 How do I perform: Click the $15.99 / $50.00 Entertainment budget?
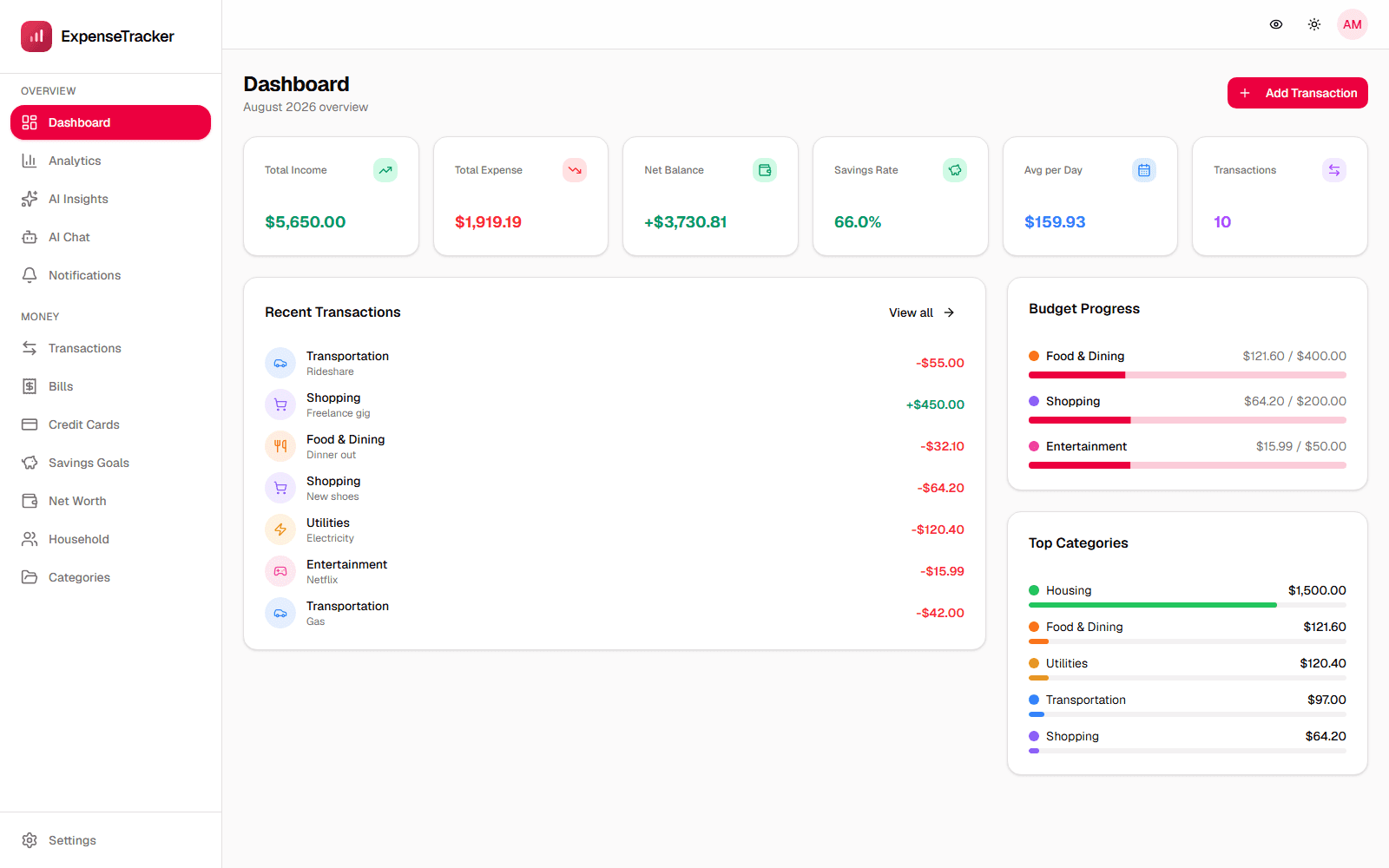tap(1301, 446)
